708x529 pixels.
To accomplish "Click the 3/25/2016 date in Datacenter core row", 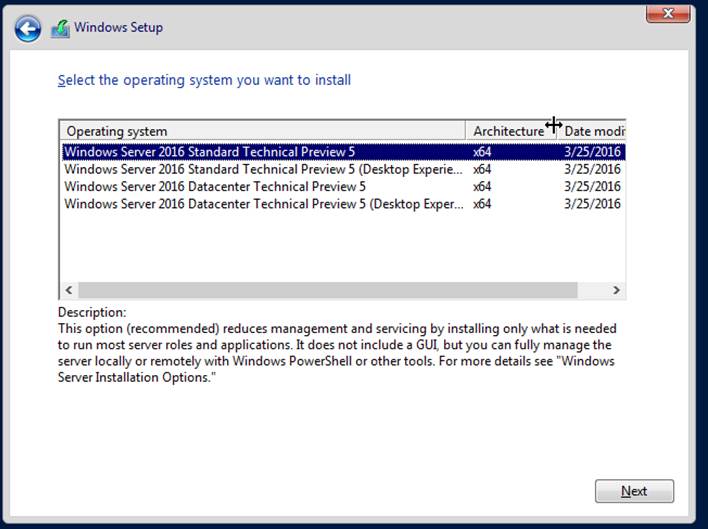I will 592,186.
